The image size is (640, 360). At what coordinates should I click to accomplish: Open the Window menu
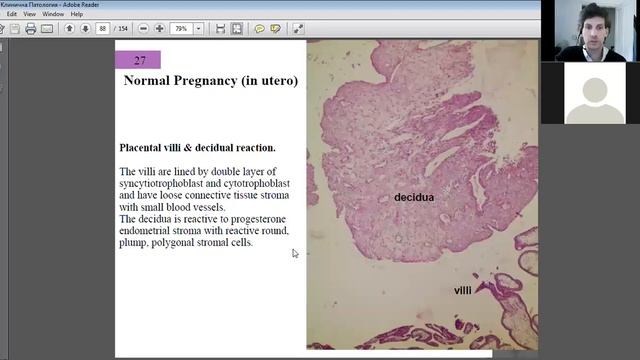coord(53,14)
